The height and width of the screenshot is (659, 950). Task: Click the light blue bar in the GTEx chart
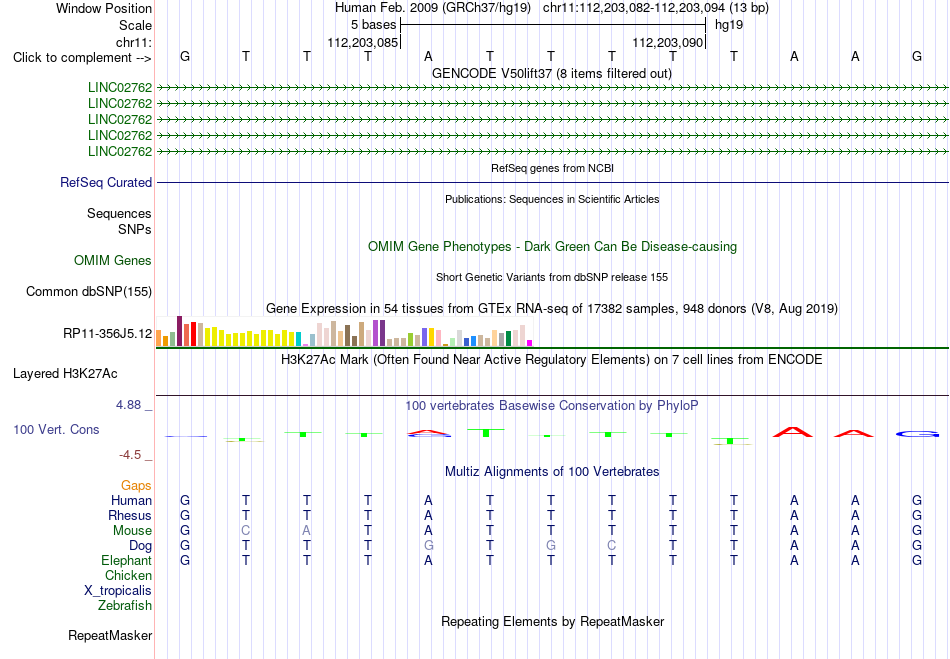pyautogui.click(x=313, y=340)
